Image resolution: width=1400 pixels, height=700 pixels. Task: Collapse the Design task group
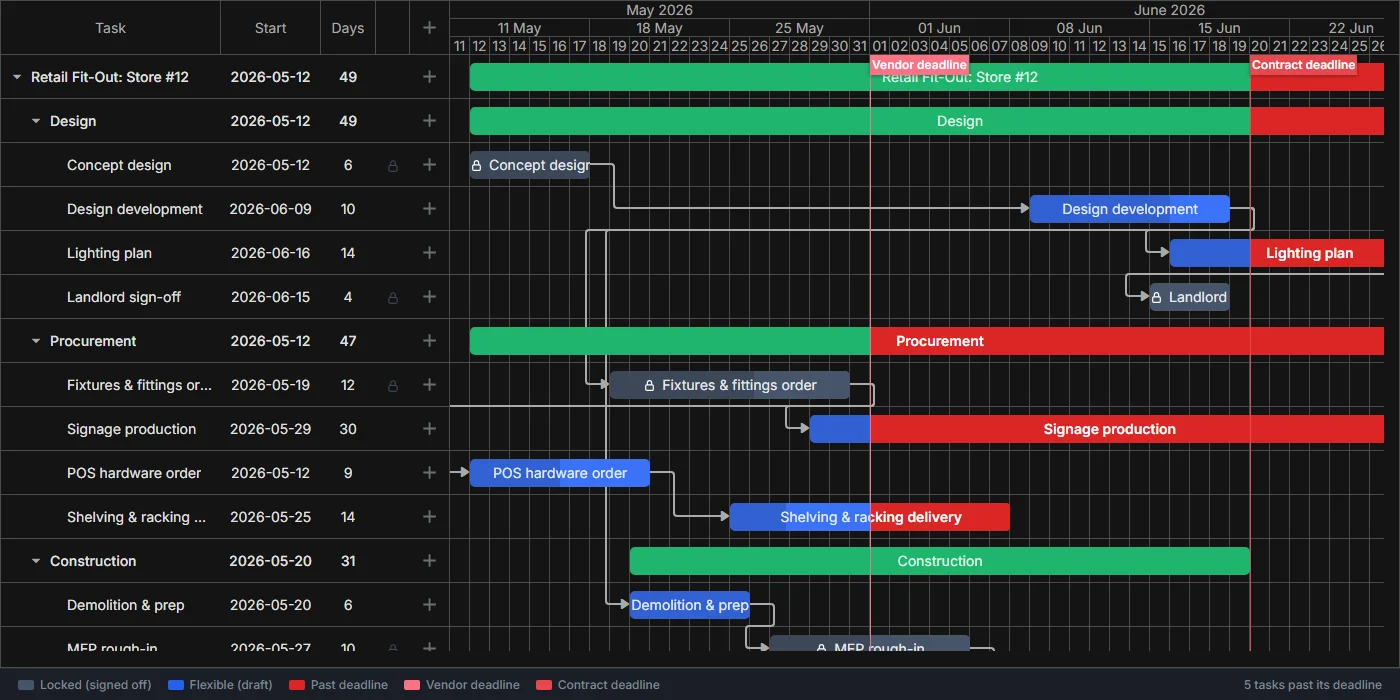(36, 121)
